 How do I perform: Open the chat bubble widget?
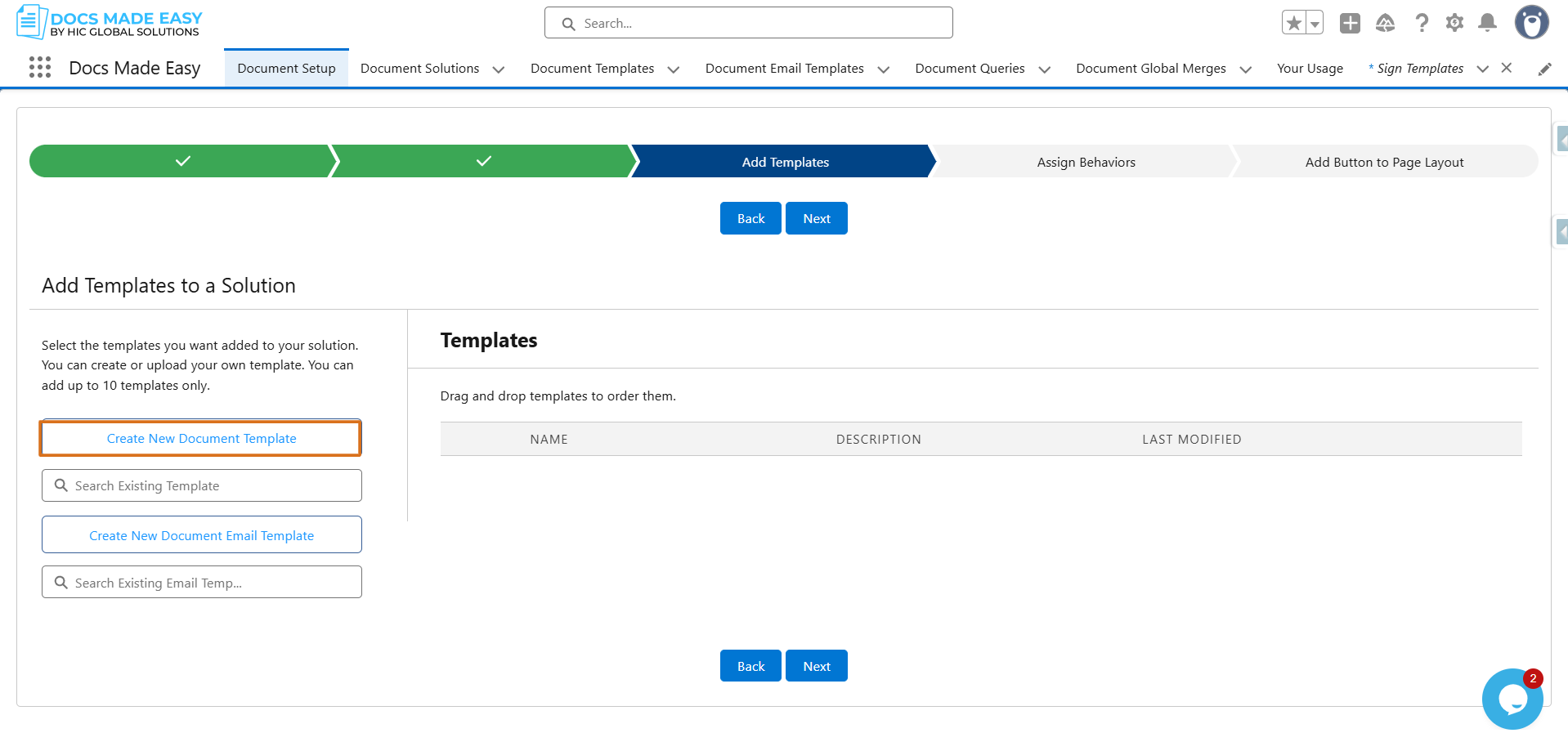[x=1512, y=699]
